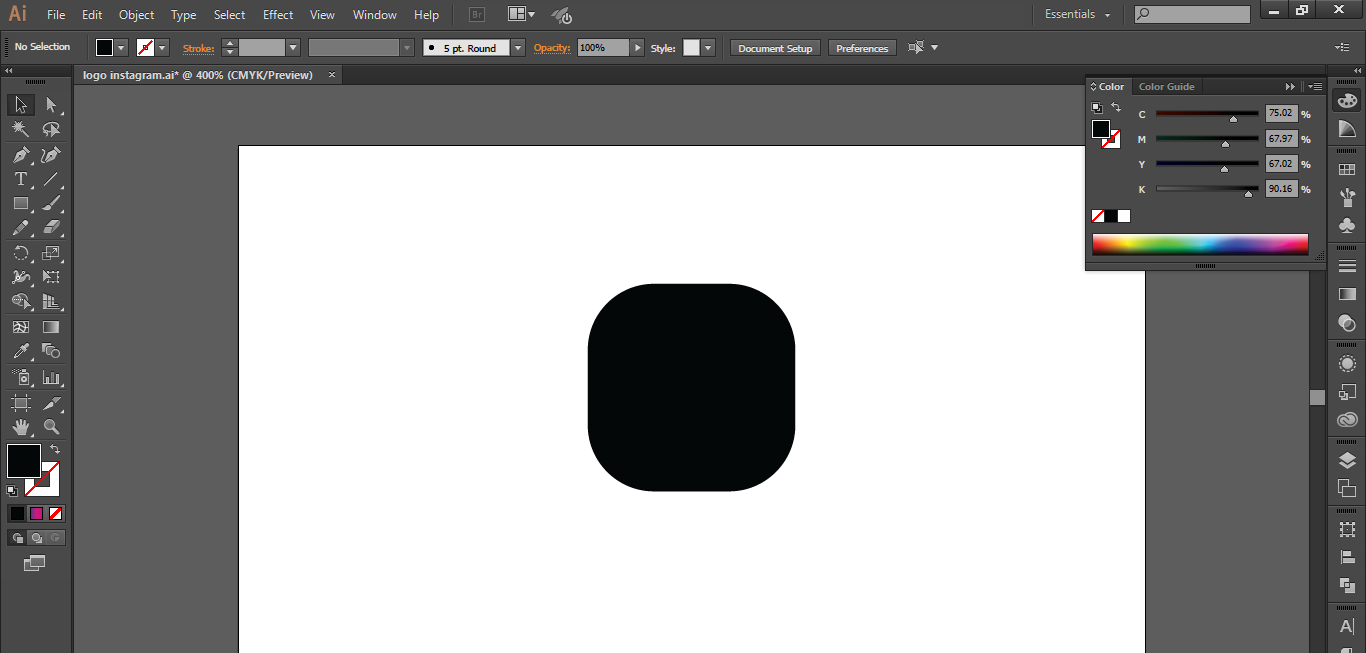Click the K black slider in Color panel

[1207, 189]
